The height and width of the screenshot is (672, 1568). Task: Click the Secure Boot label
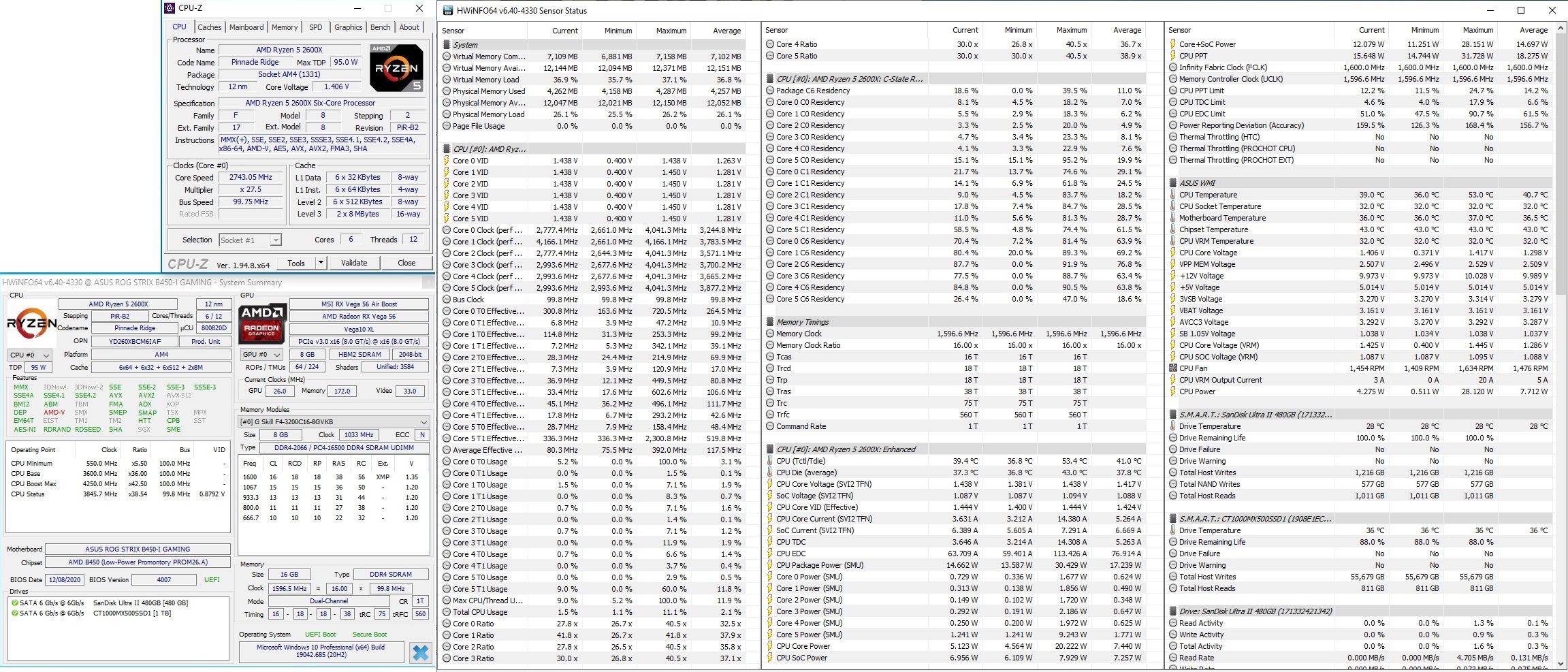370,634
